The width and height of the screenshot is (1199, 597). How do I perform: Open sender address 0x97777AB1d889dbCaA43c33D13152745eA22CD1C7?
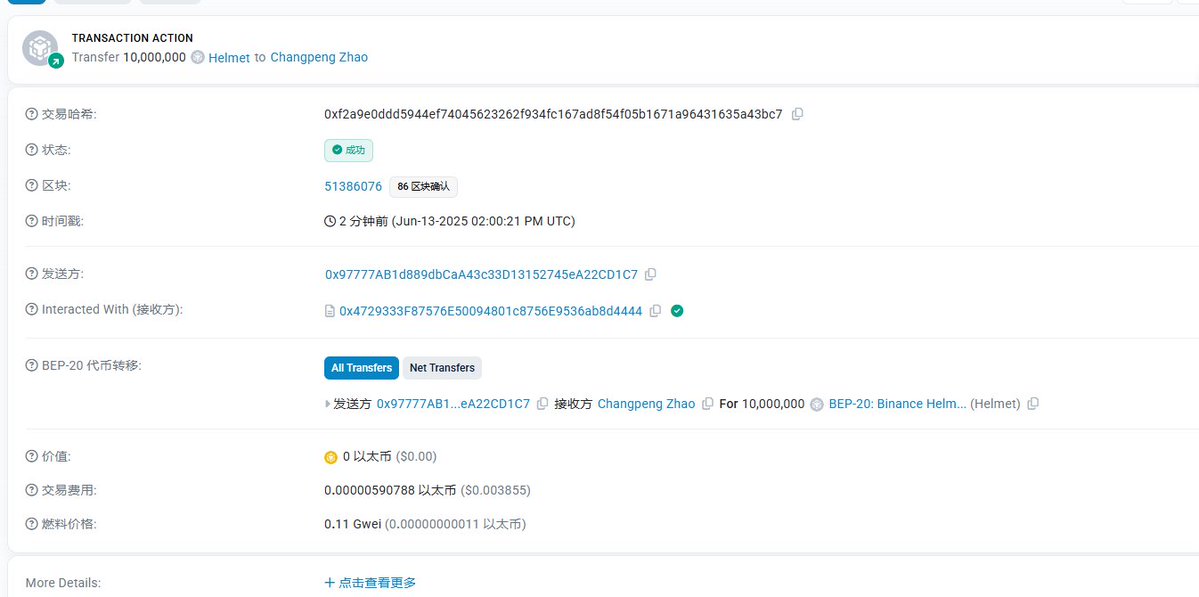coord(481,274)
